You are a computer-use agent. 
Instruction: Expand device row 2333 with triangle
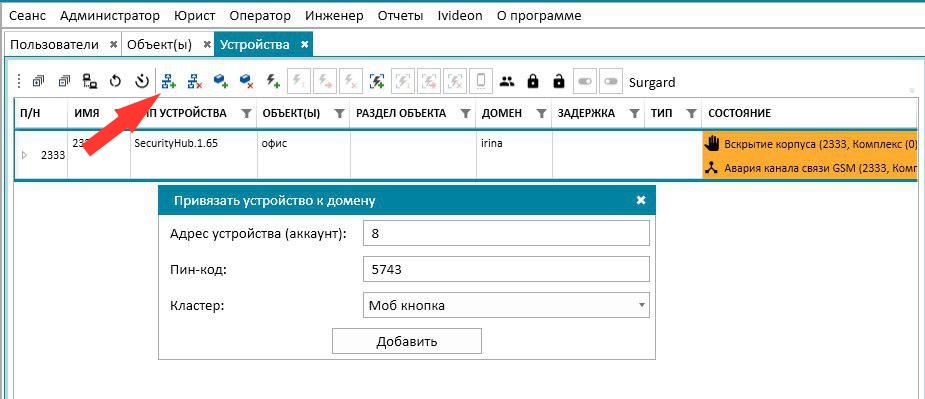25,155
